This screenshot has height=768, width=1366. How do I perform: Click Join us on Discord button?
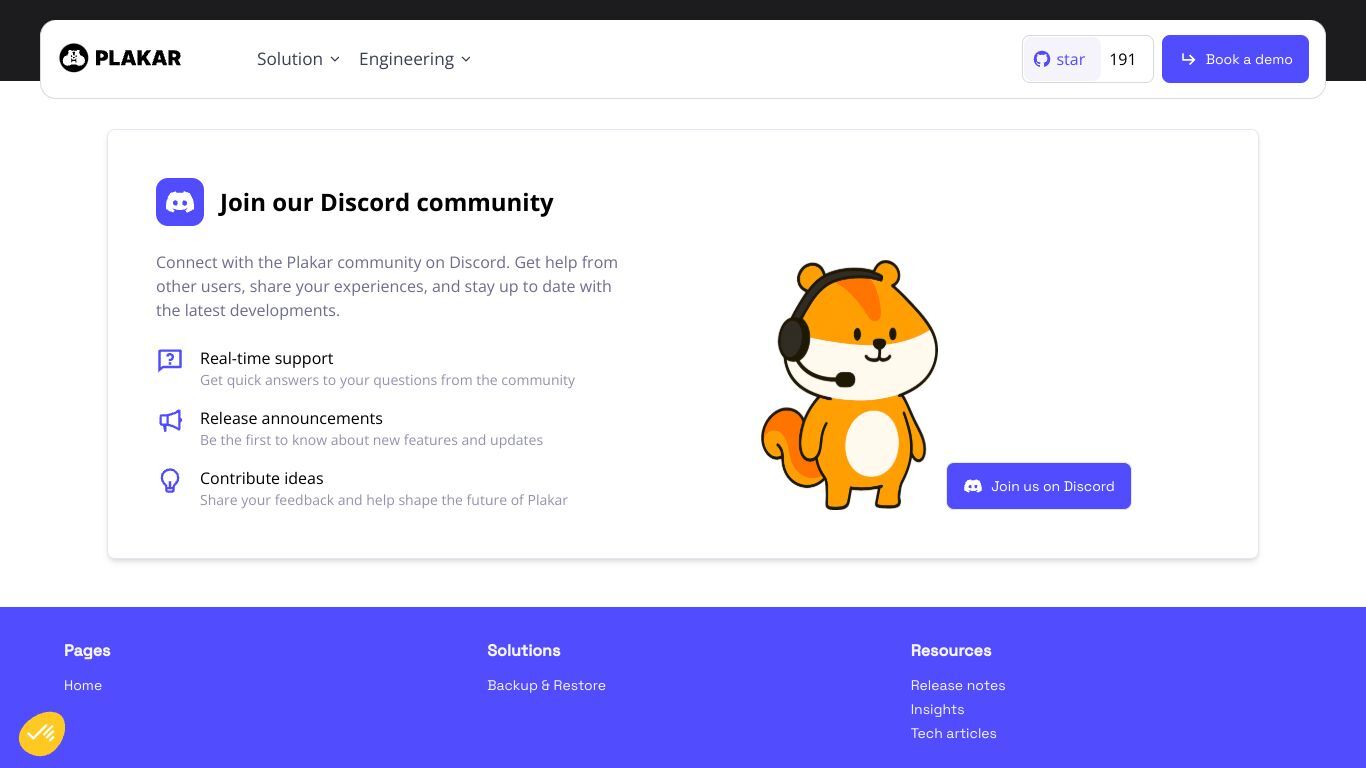(1039, 486)
